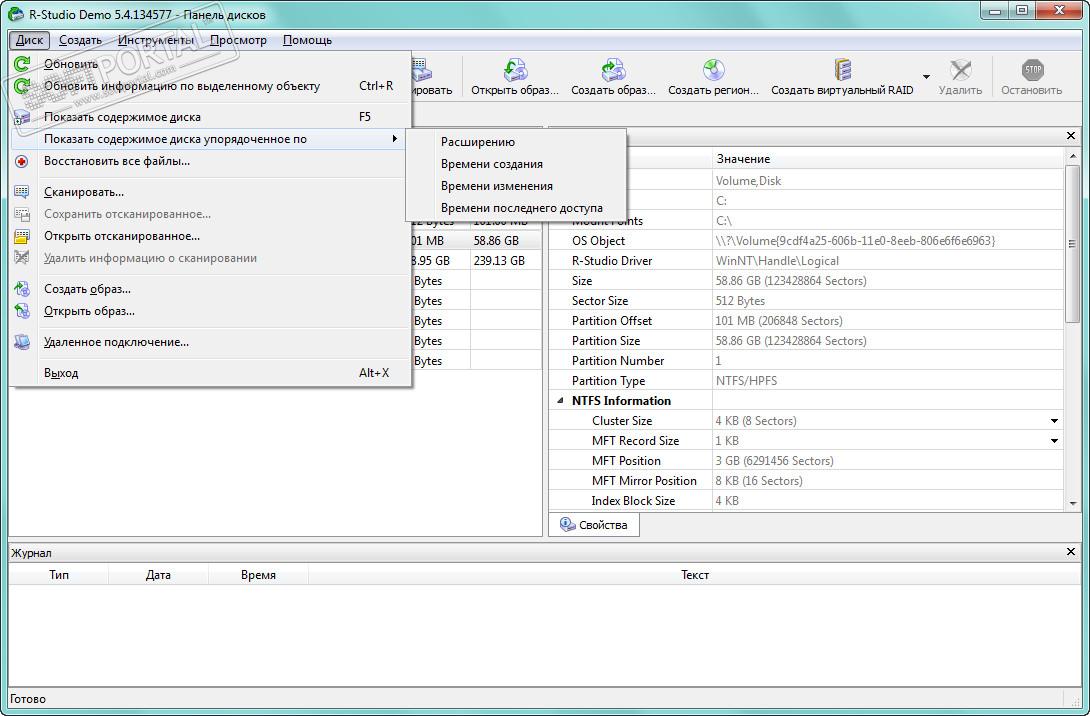The height and width of the screenshot is (716, 1090).
Task: Switch to the Свойства tab
Action: coord(594,526)
